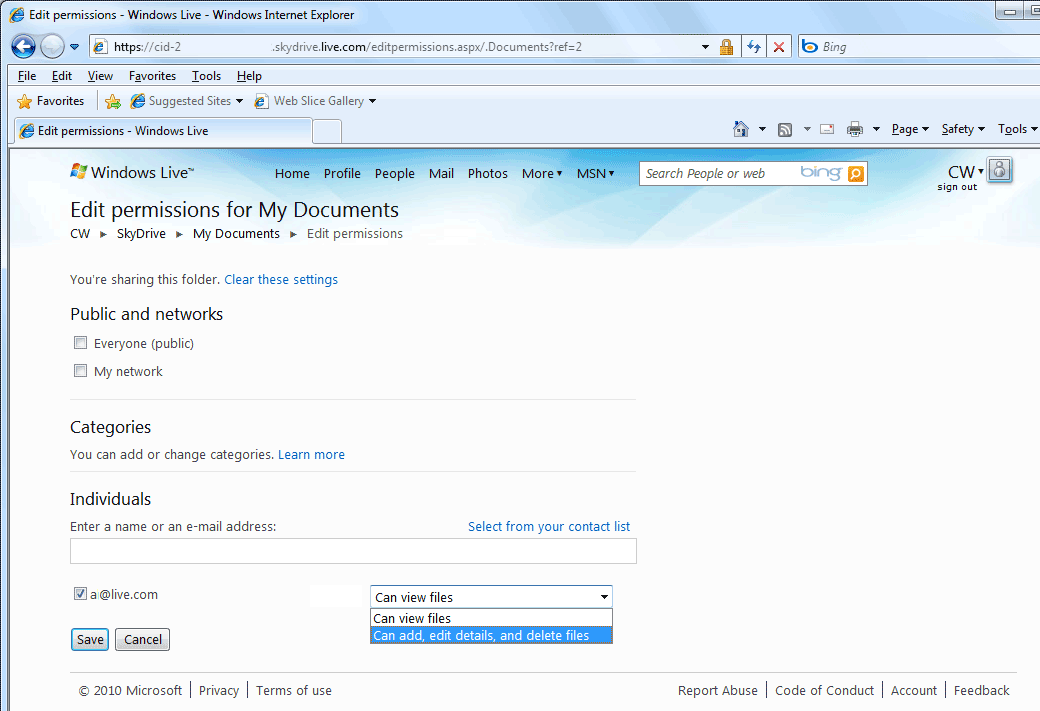
Task: Open the Profile link
Action: [x=342, y=173]
